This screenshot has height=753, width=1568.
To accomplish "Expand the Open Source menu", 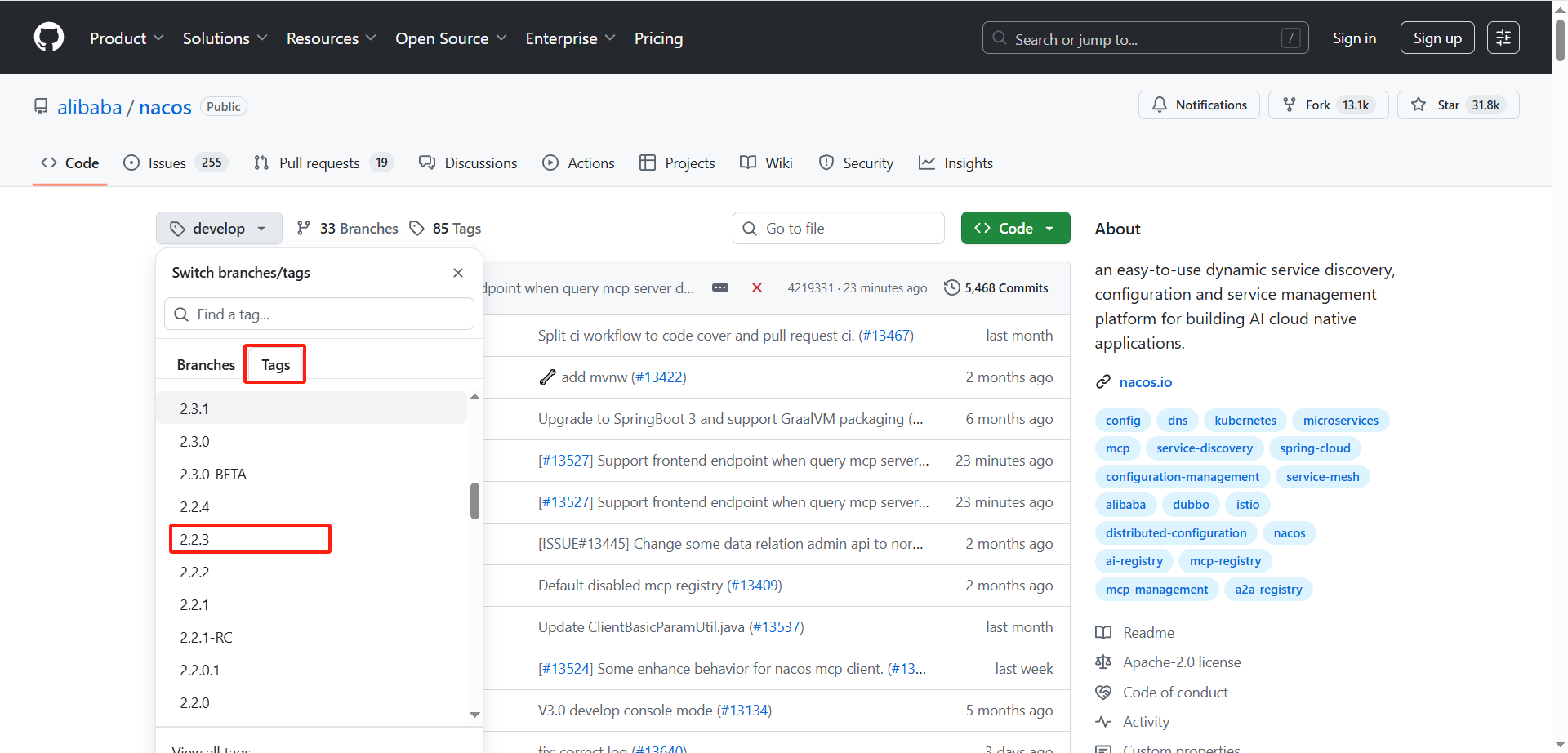I will pos(451,38).
